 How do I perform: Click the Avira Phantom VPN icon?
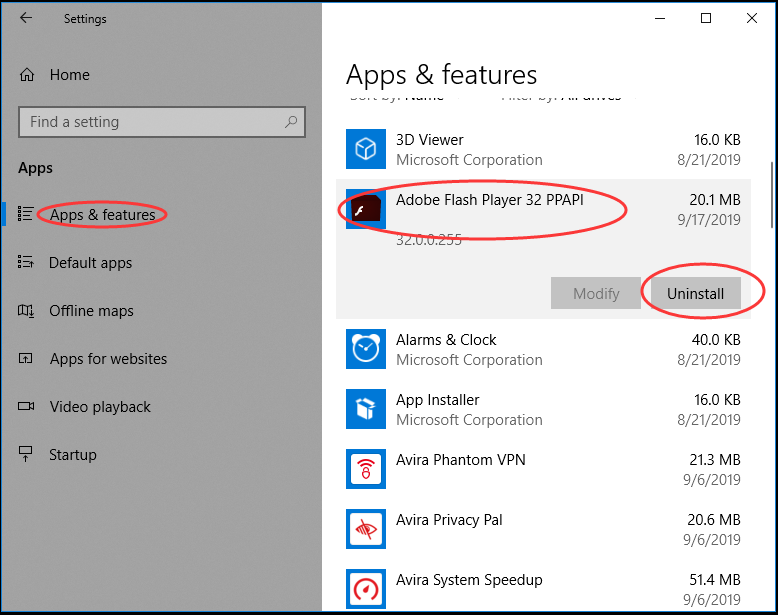coord(366,469)
